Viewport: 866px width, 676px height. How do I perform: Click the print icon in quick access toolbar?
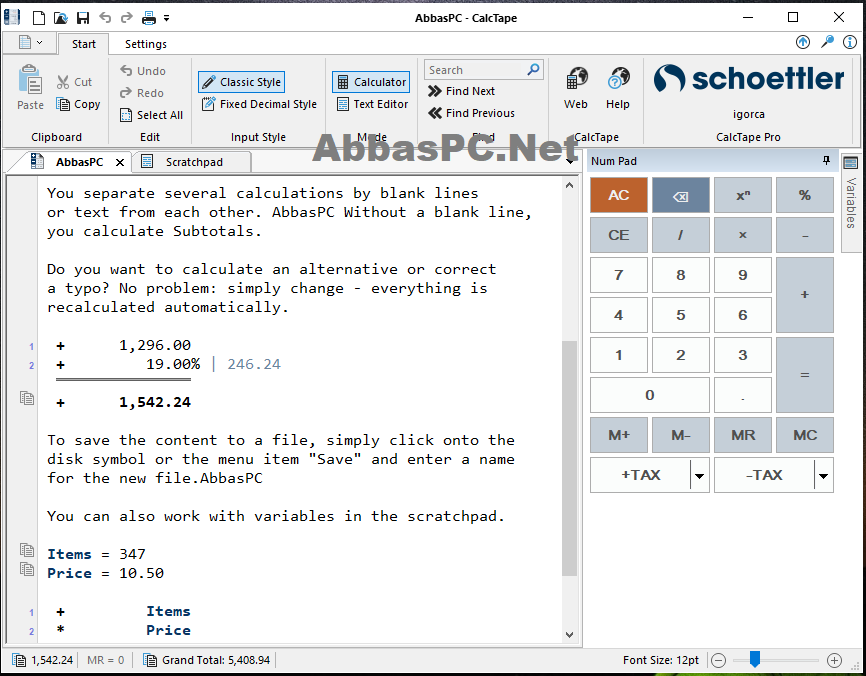[149, 18]
